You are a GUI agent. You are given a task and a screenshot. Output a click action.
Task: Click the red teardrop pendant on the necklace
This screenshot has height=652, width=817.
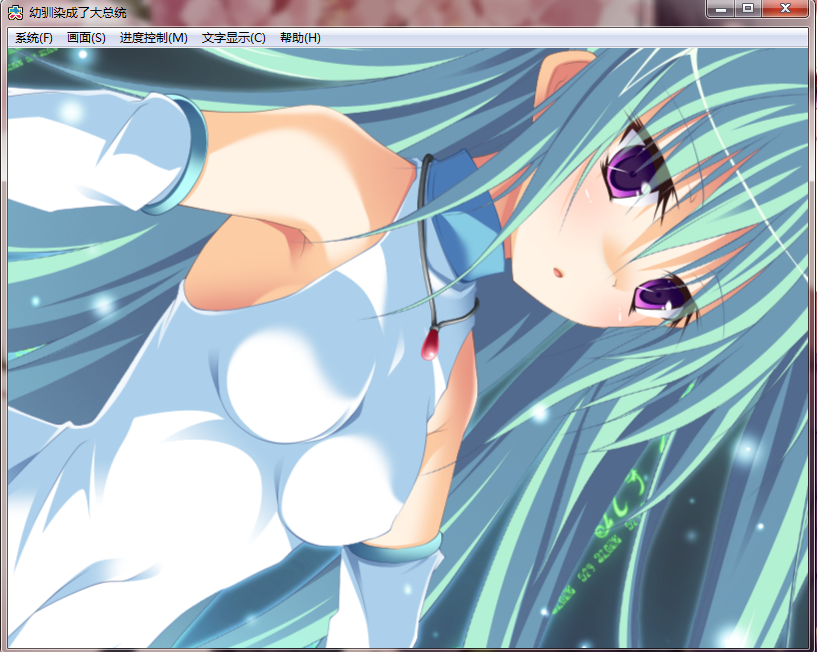click(432, 346)
